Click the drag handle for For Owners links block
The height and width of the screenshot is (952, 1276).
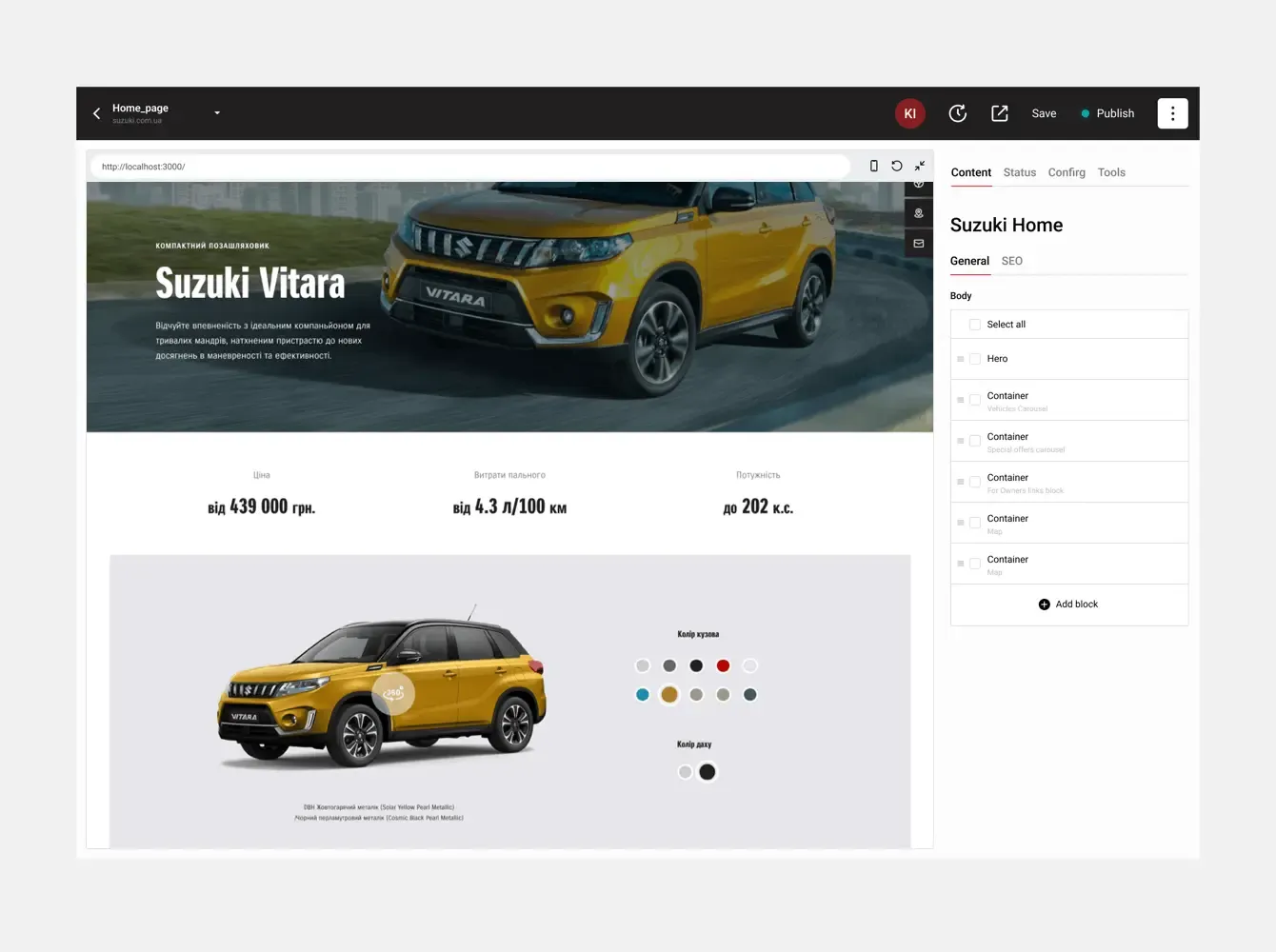click(x=960, y=482)
